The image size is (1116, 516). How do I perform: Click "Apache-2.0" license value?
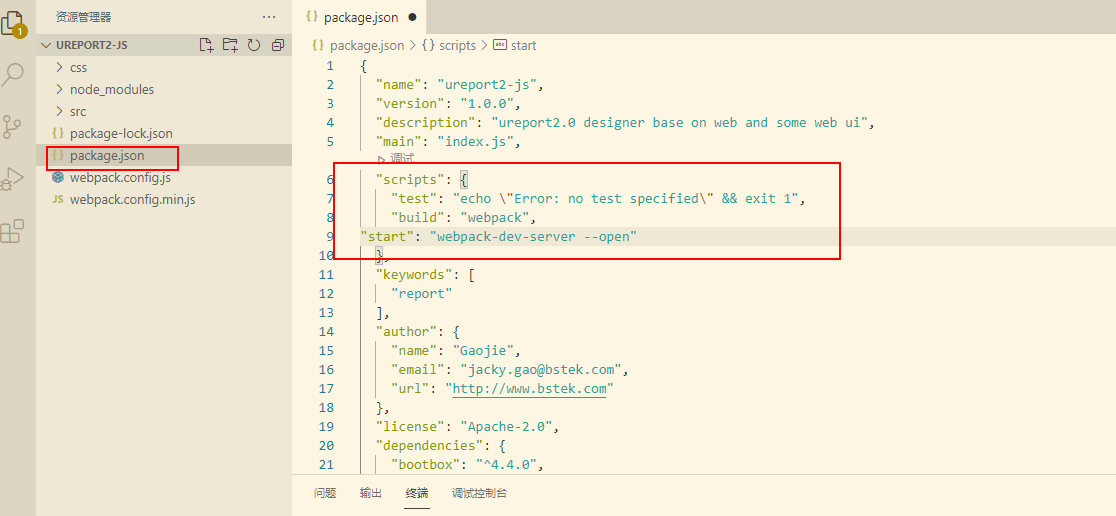pos(506,426)
